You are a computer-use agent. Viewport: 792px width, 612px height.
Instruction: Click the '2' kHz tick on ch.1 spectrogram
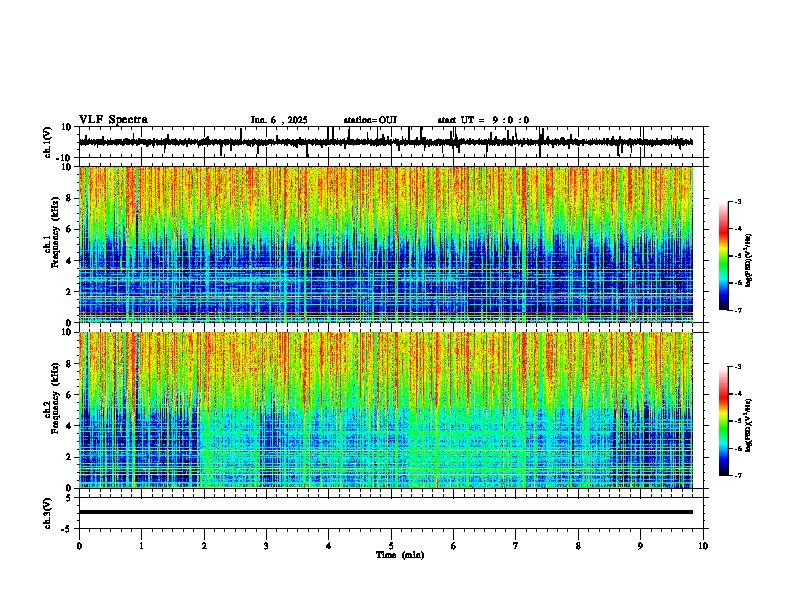point(70,292)
